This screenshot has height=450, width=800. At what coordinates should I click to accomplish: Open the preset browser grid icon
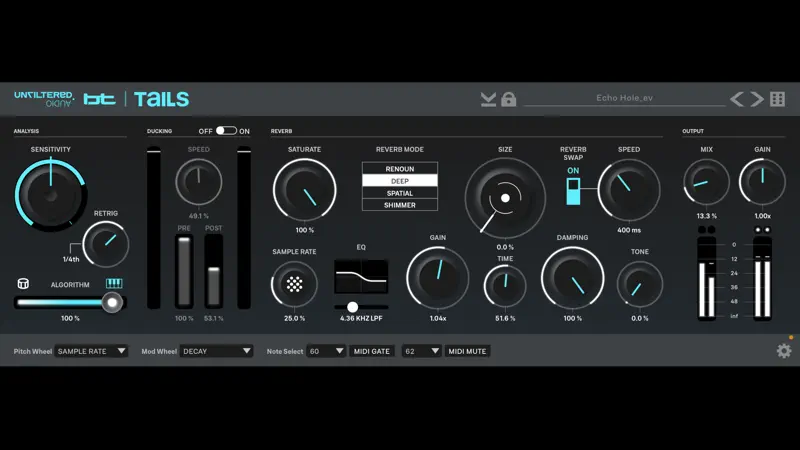click(x=778, y=99)
